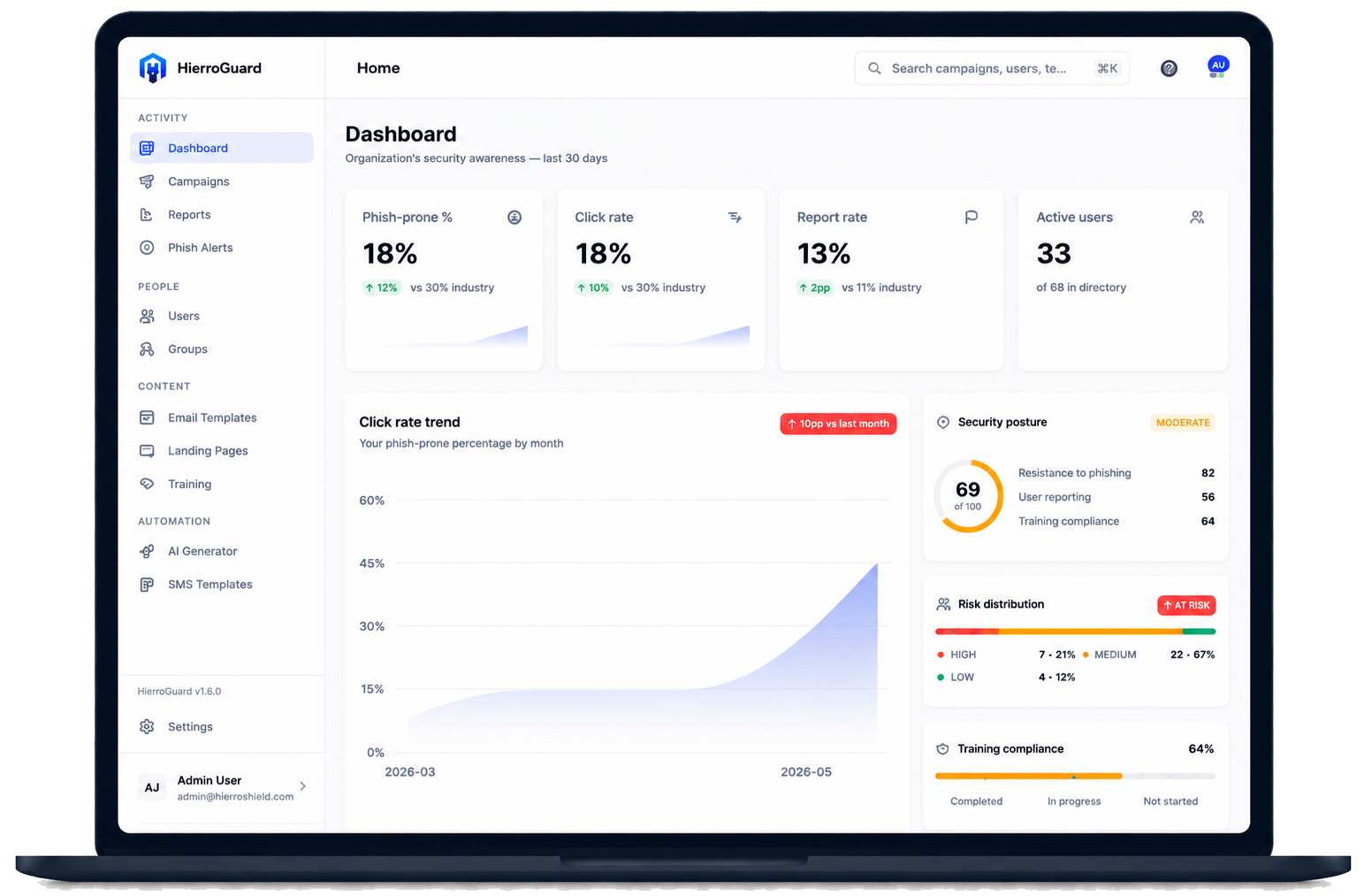Click the Resistance to phishing row
Image resolution: width=1372 pixels, height=896 pixels.
1117,473
